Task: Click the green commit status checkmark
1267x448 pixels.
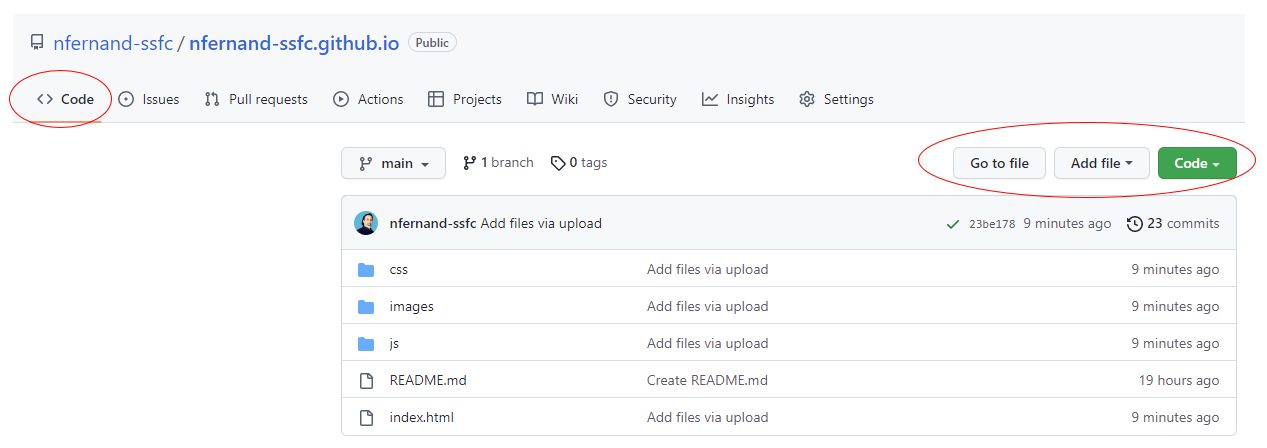Action: point(953,224)
